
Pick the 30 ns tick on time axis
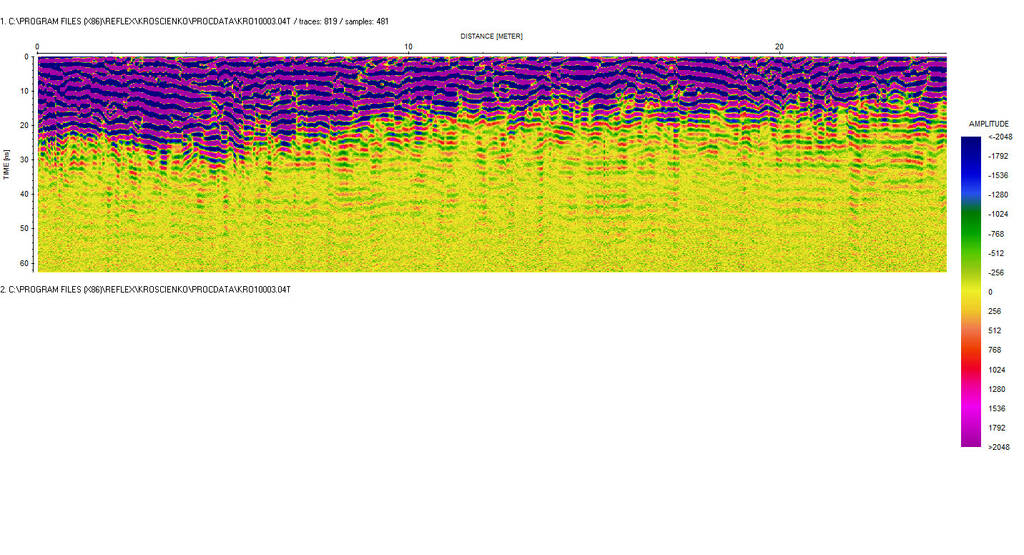[x=24, y=159]
